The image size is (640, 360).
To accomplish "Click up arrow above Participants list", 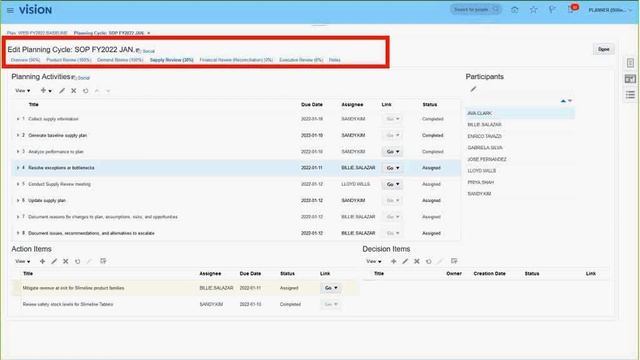I will tap(563, 101).
